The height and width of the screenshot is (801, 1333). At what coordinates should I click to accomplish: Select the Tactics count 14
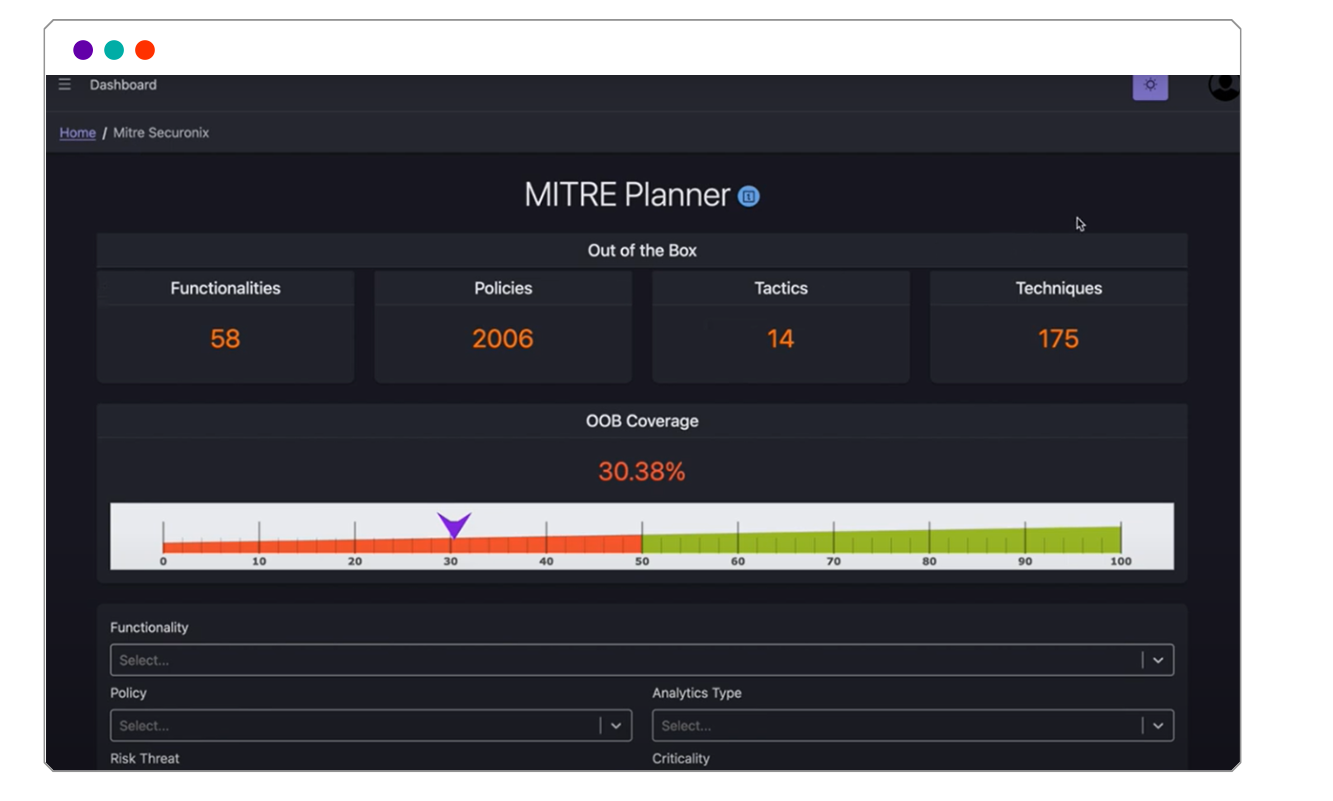pos(780,339)
